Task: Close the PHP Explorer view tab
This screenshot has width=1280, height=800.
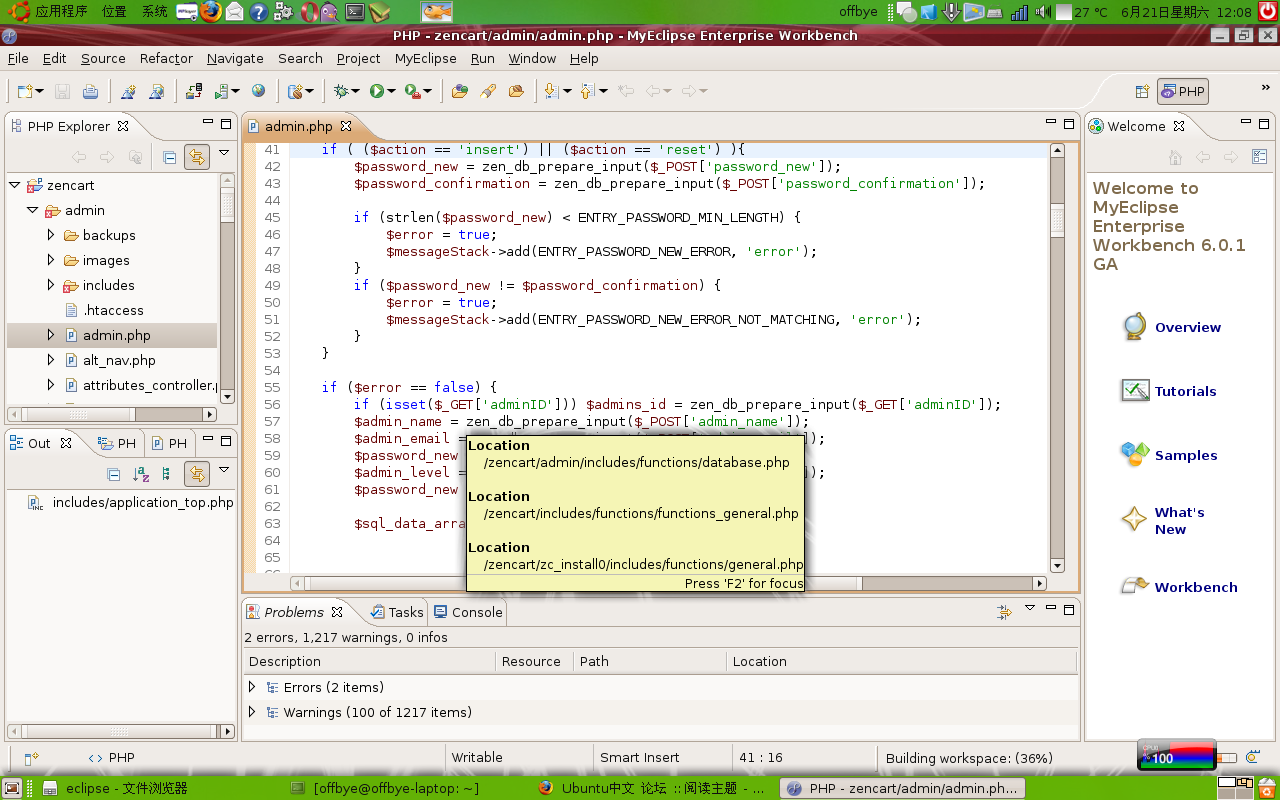Action: click(124, 126)
